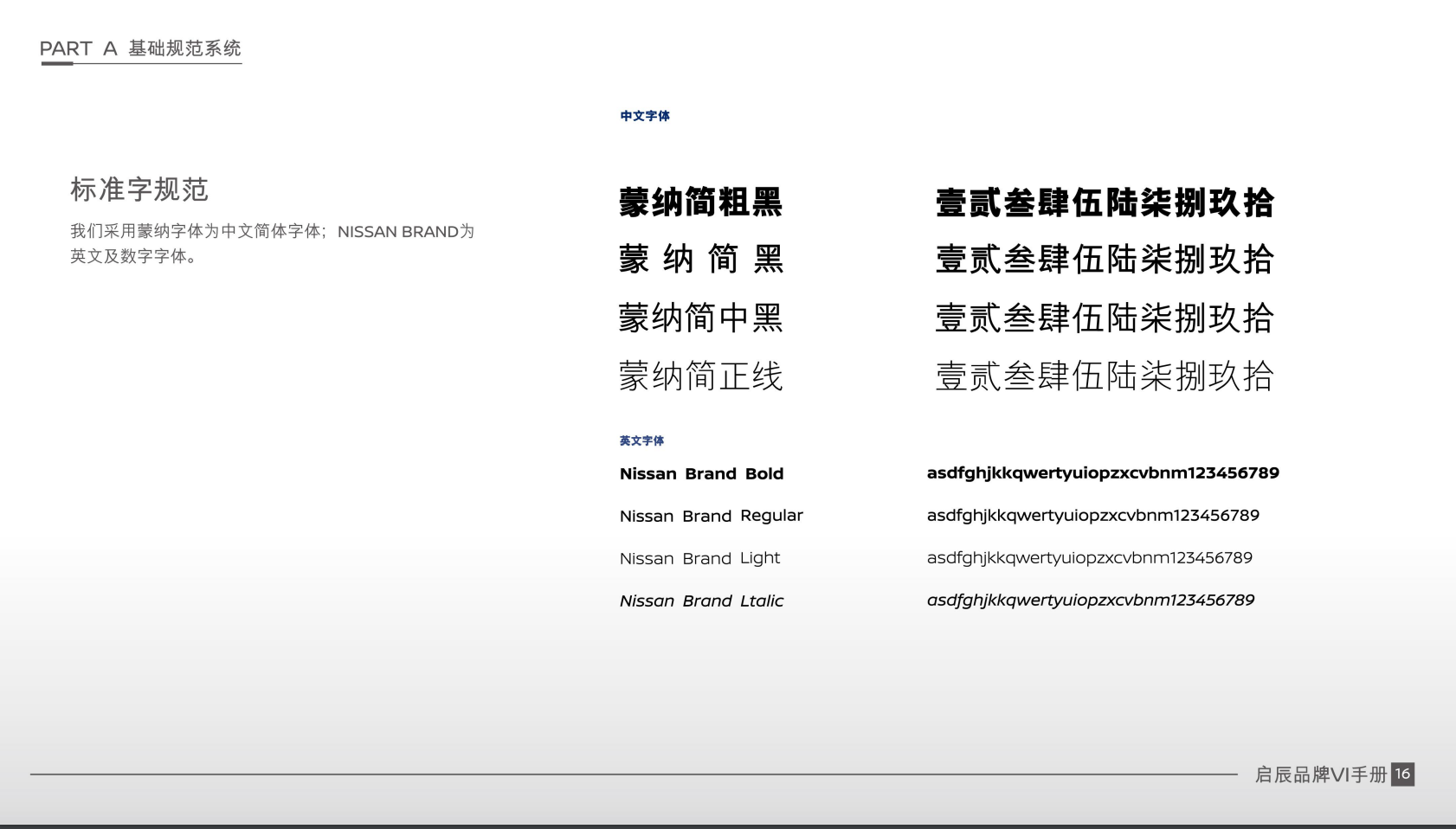Select 'Nissan Brand Regular' label
Screen dimensions: 1456x829
pyautogui.click(x=712, y=516)
